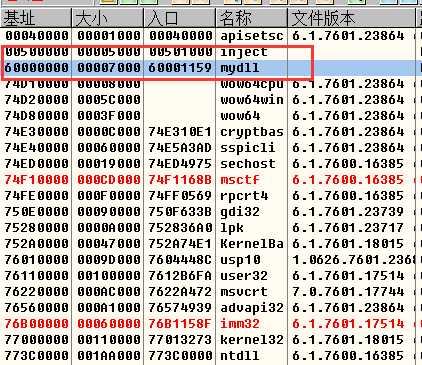Select the mydll module name
Image resolution: width=422 pixels, height=365 pixels.
pos(240,68)
